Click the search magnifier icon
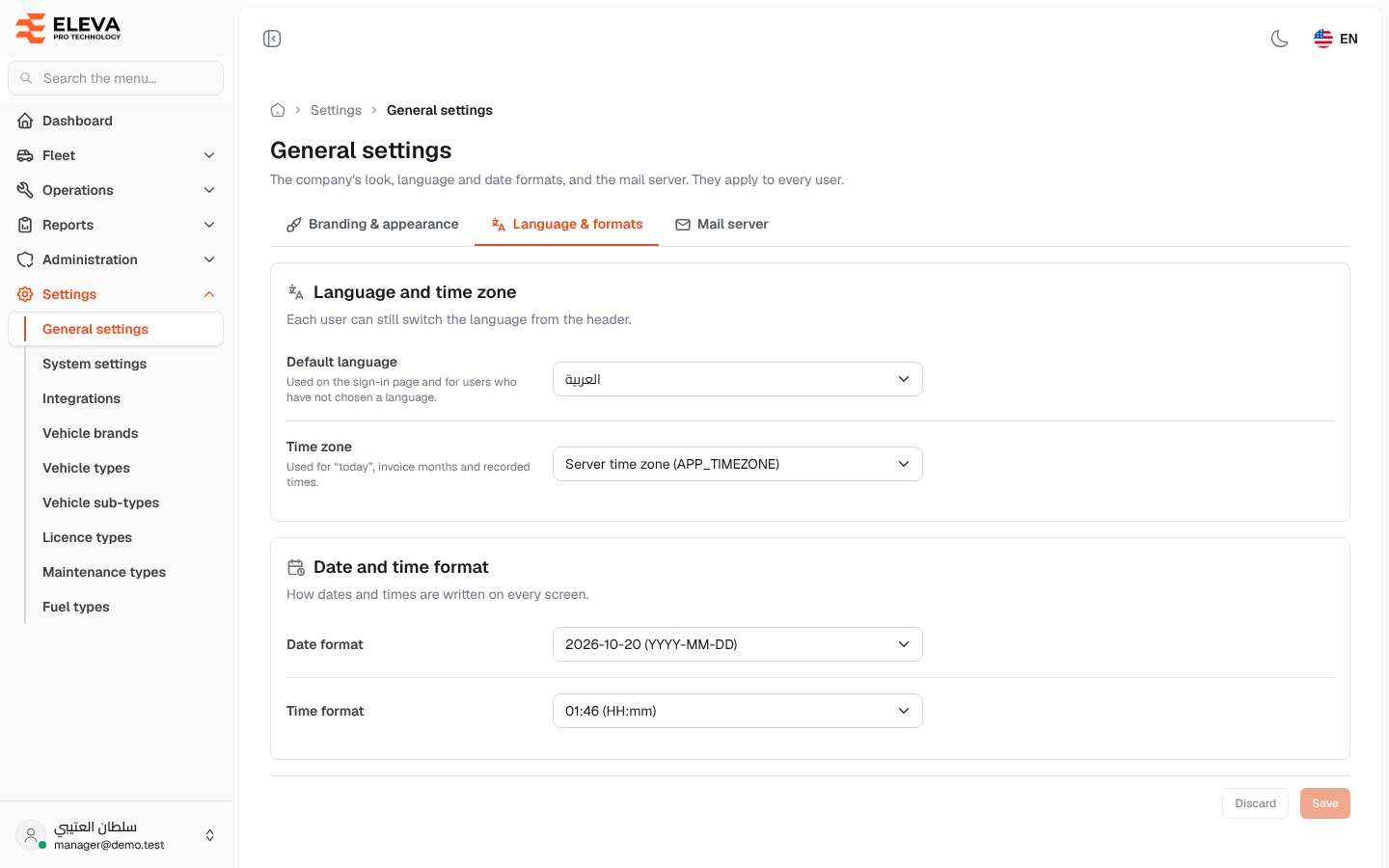The height and width of the screenshot is (868, 1389). click(26, 78)
